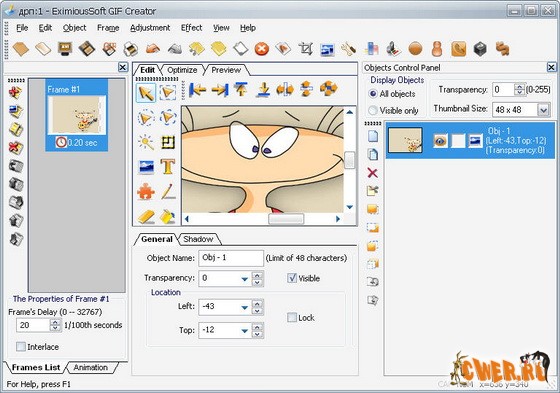Click the canvas horizontal scrollbar thumb
Image resolution: width=560 pixels, height=393 pixels.
(286, 219)
